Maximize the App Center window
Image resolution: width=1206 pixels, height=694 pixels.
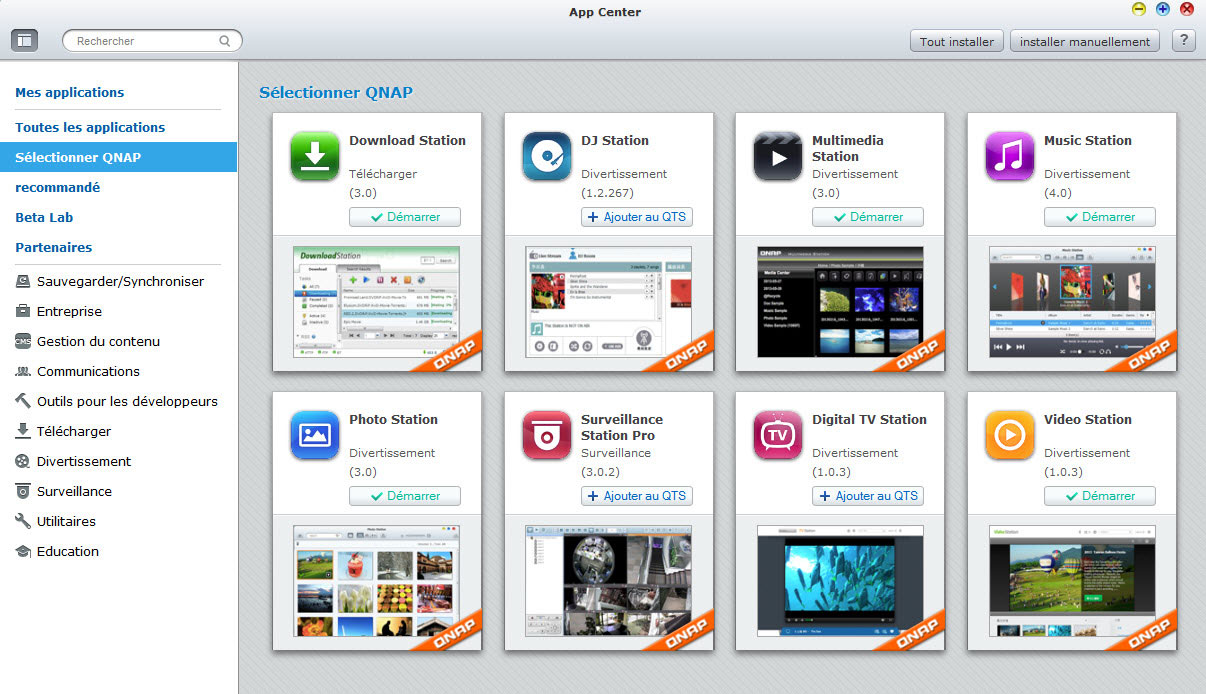[x=1163, y=9]
